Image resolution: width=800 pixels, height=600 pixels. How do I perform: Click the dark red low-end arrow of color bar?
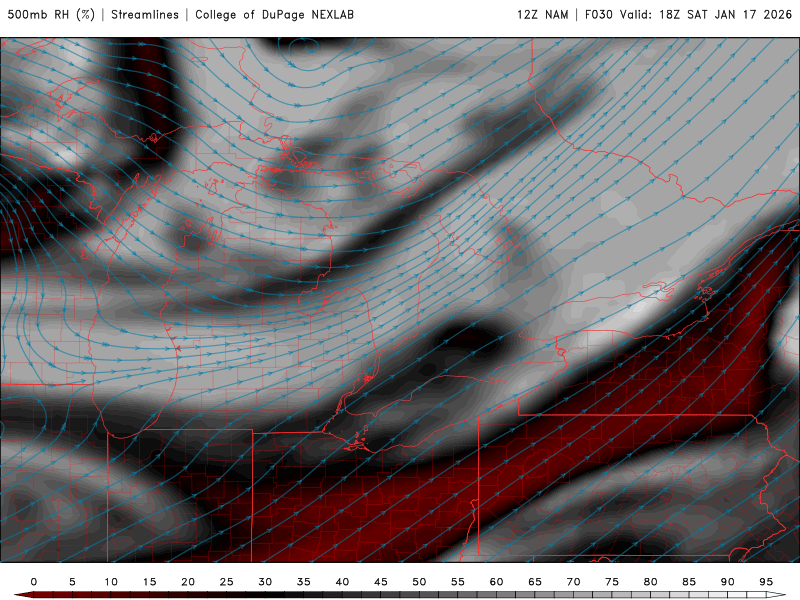coord(23,595)
